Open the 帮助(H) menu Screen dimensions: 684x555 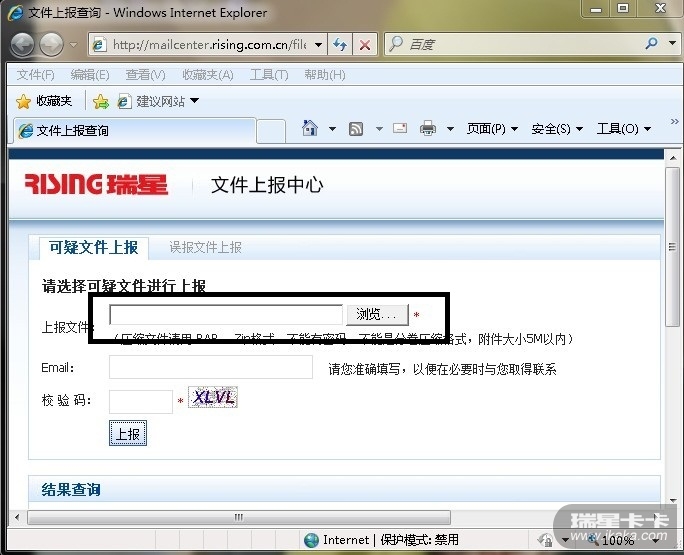(325, 75)
